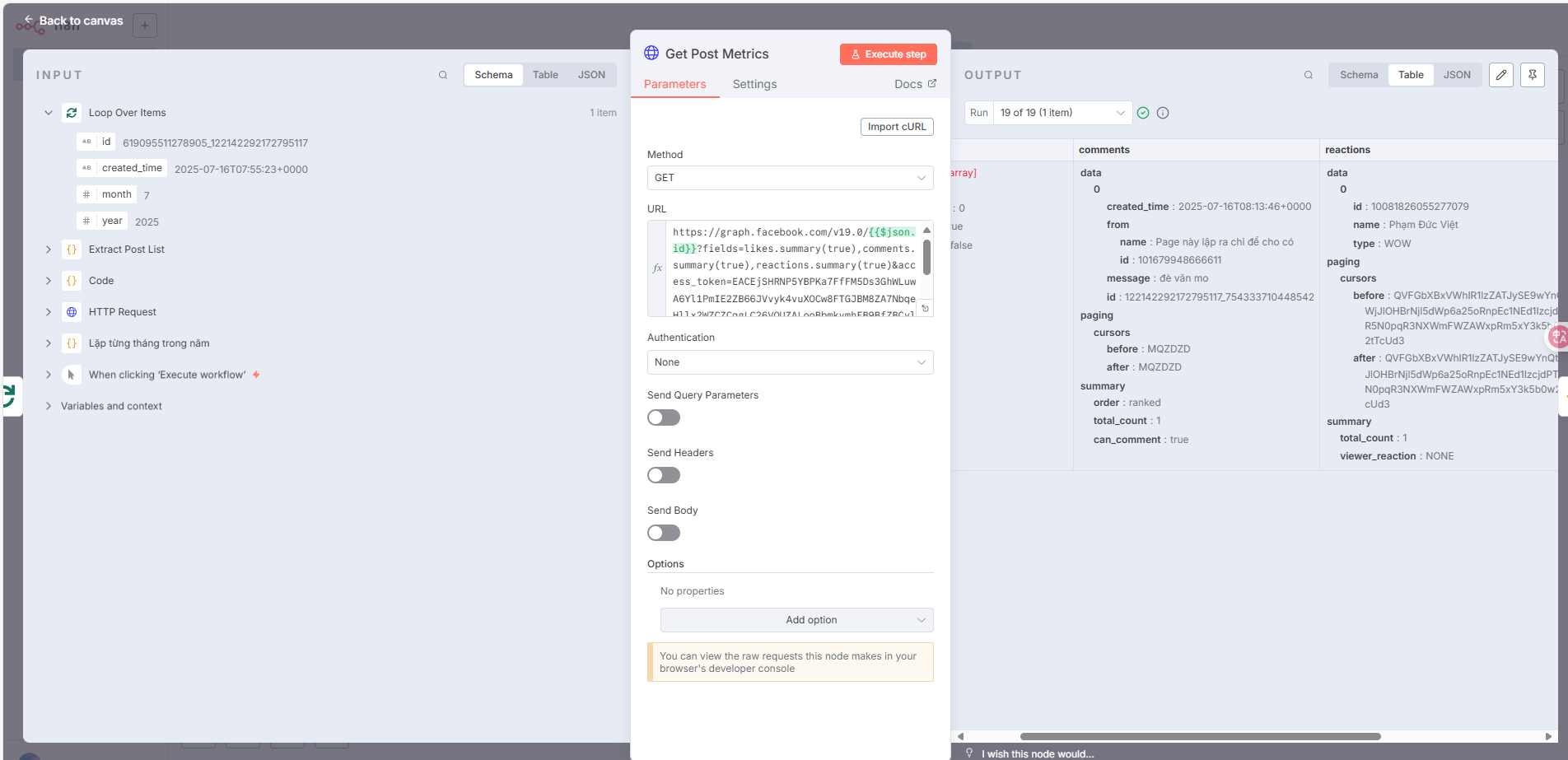Expand the Extract Post List node
The width and height of the screenshot is (1568, 760).
coord(49,249)
